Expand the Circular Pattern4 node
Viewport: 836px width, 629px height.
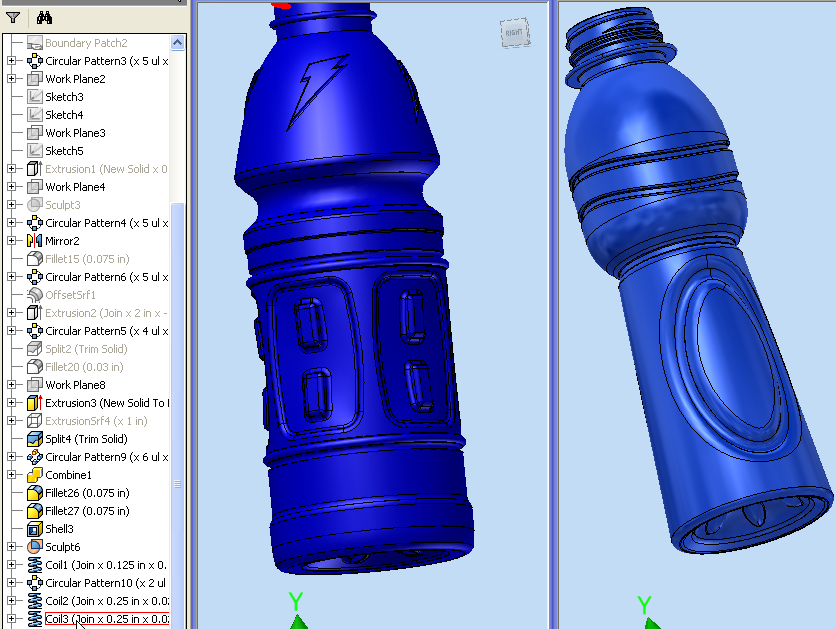click(x=11, y=223)
